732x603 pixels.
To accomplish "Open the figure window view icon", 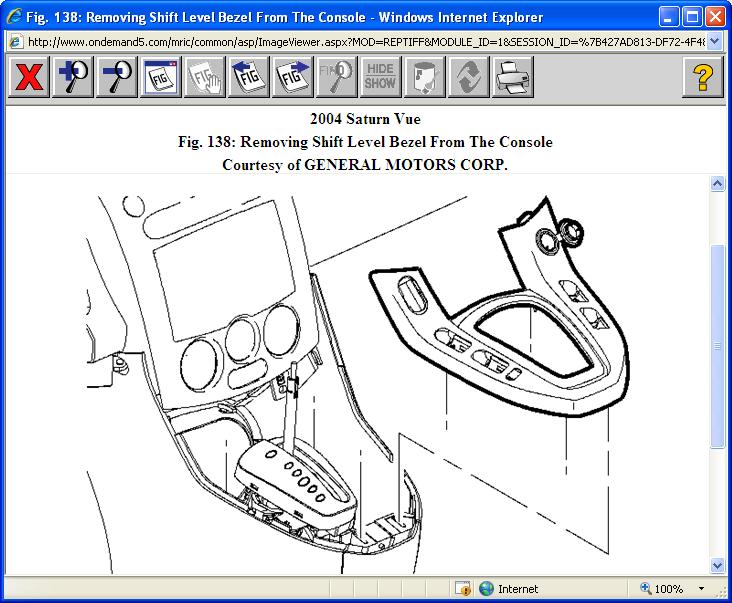I will (161, 77).
